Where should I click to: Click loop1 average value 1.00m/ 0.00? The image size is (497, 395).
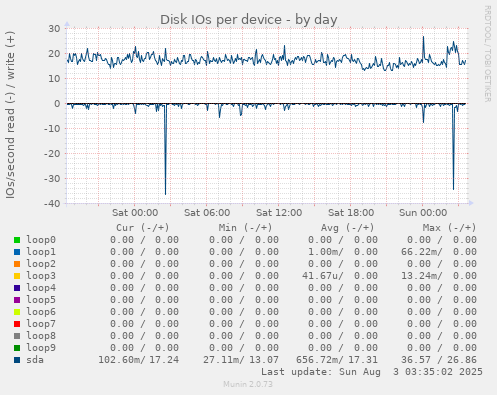[343, 252]
